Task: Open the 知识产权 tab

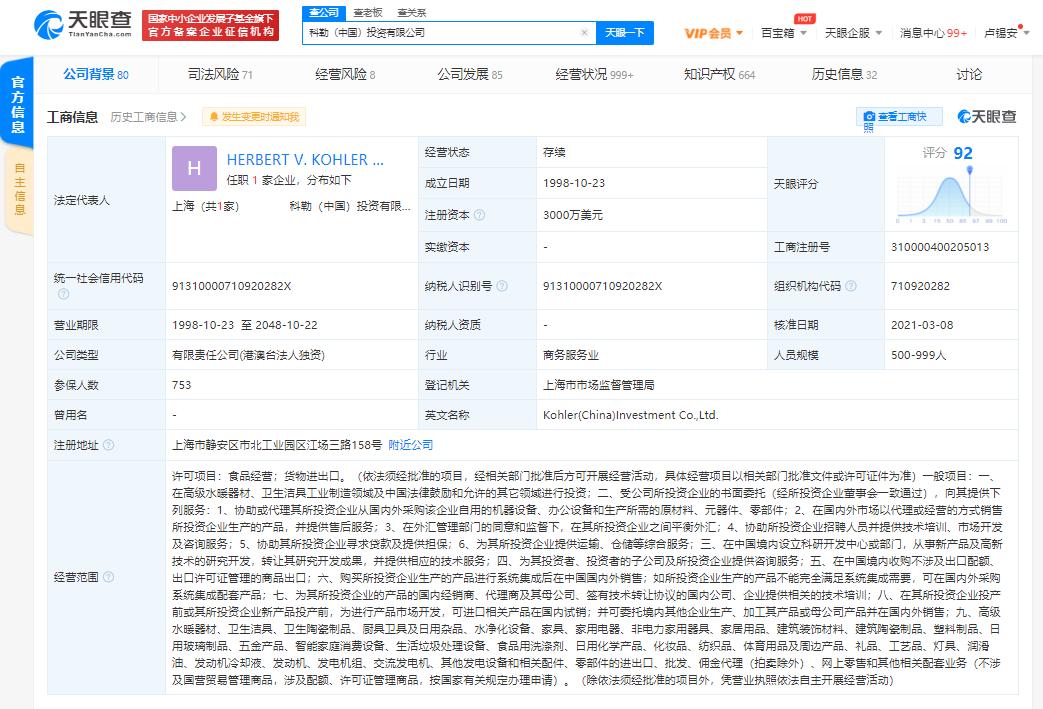Action: pos(719,75)
